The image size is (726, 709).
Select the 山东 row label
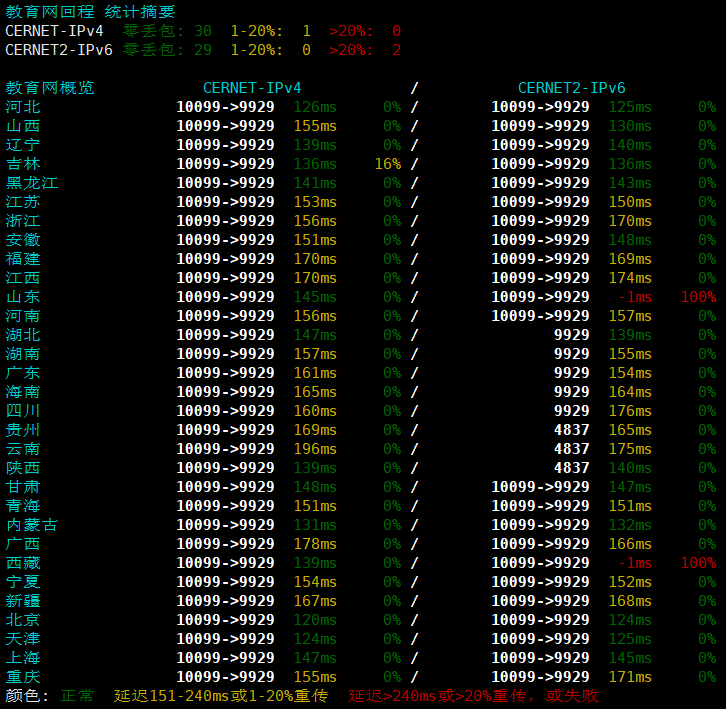tap(23, 297)
